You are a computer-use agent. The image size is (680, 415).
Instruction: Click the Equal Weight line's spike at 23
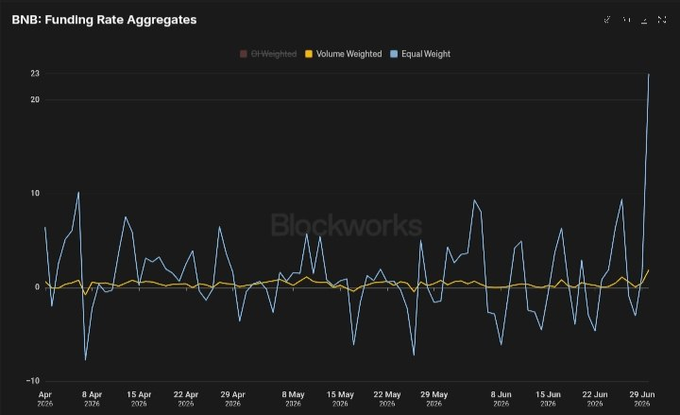tap(649, 74)
